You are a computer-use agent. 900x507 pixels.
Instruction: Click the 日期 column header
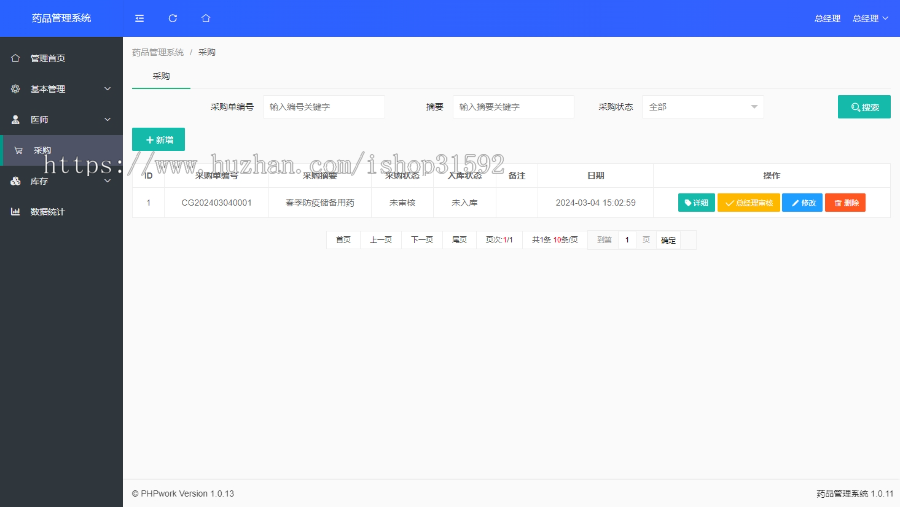point(595,176)
